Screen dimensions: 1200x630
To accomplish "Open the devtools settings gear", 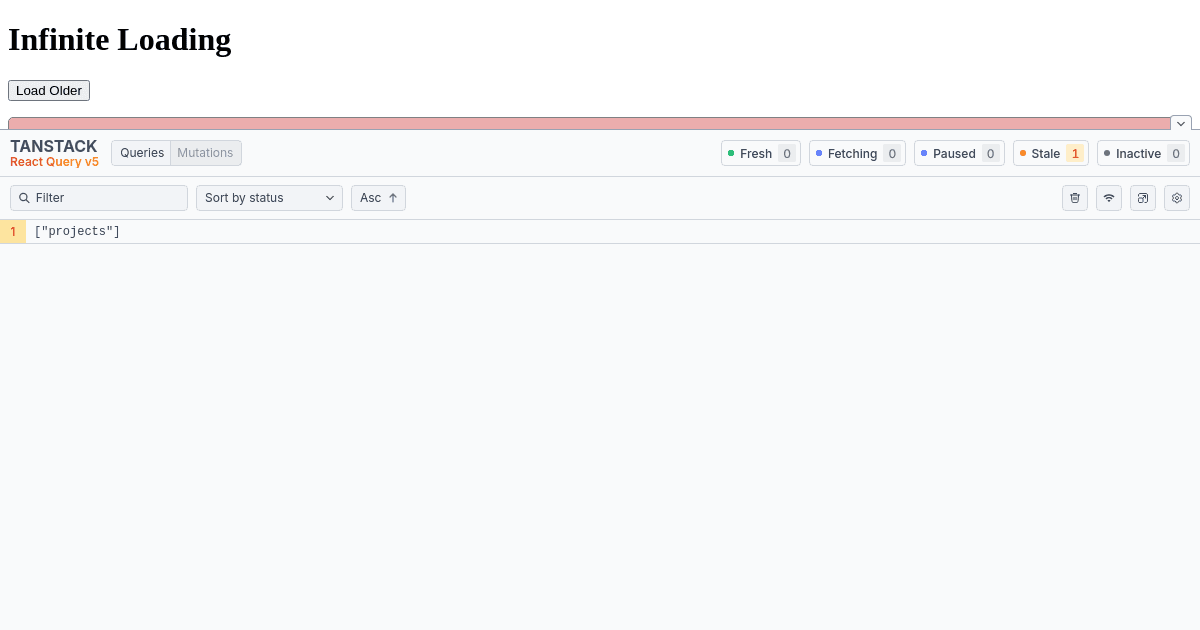I will coord(1177,197).
